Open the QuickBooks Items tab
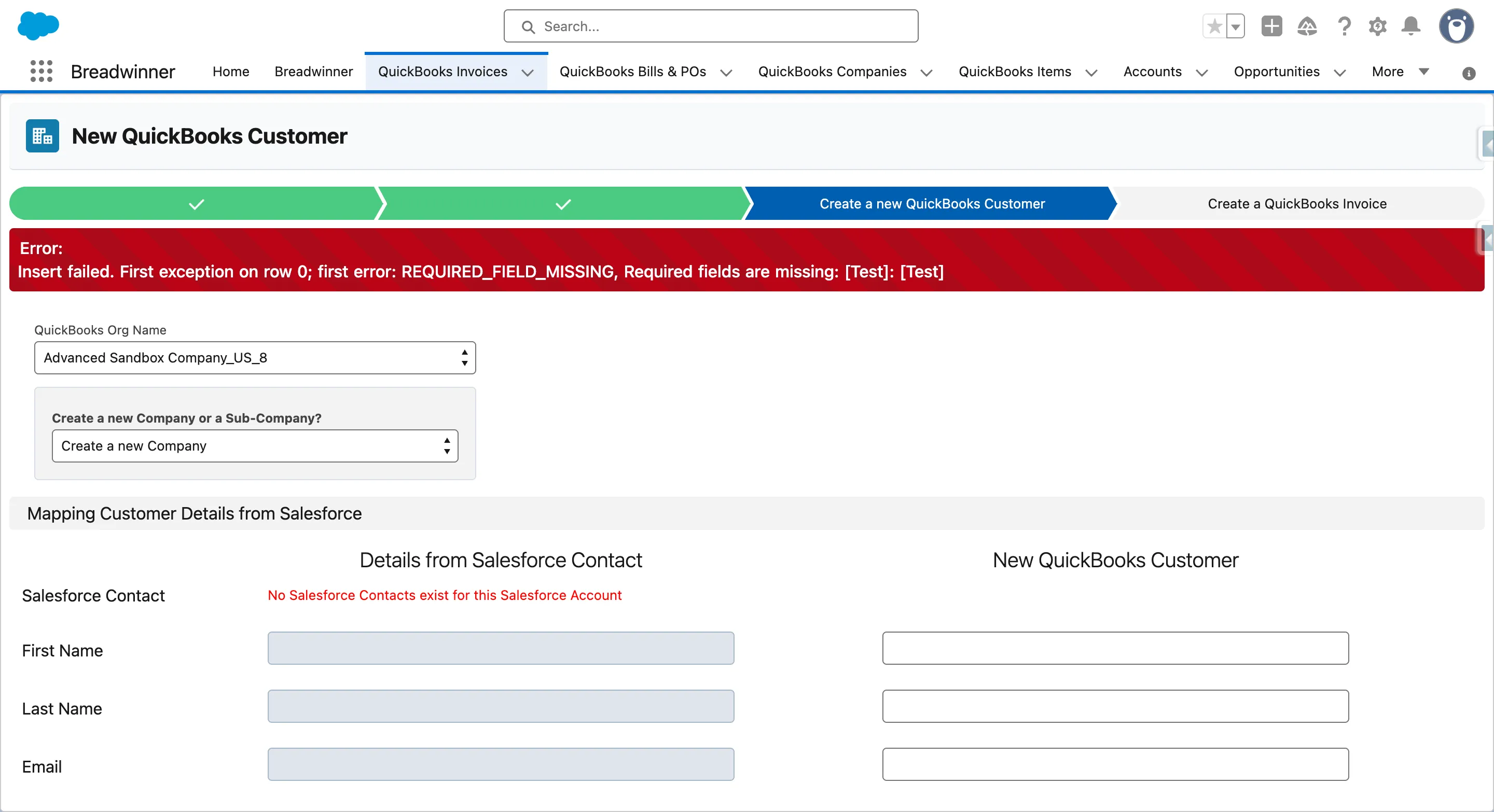Viewport: 1494px width, 812px height. 1015,71
